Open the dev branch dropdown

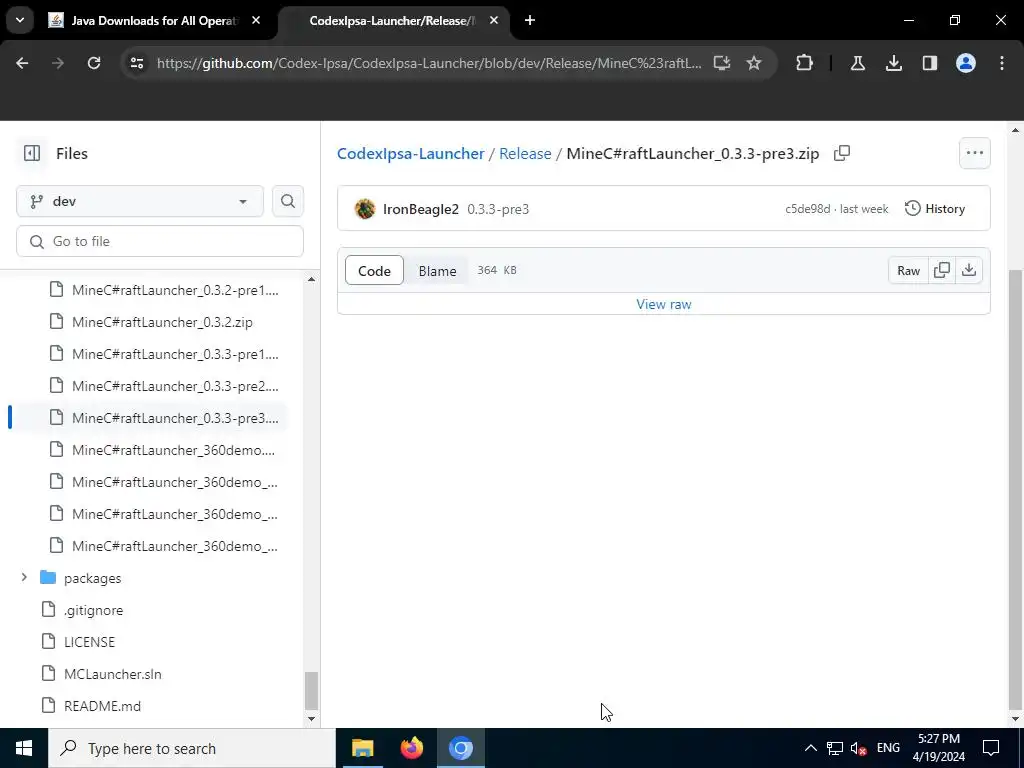click(x=140, y=201)
